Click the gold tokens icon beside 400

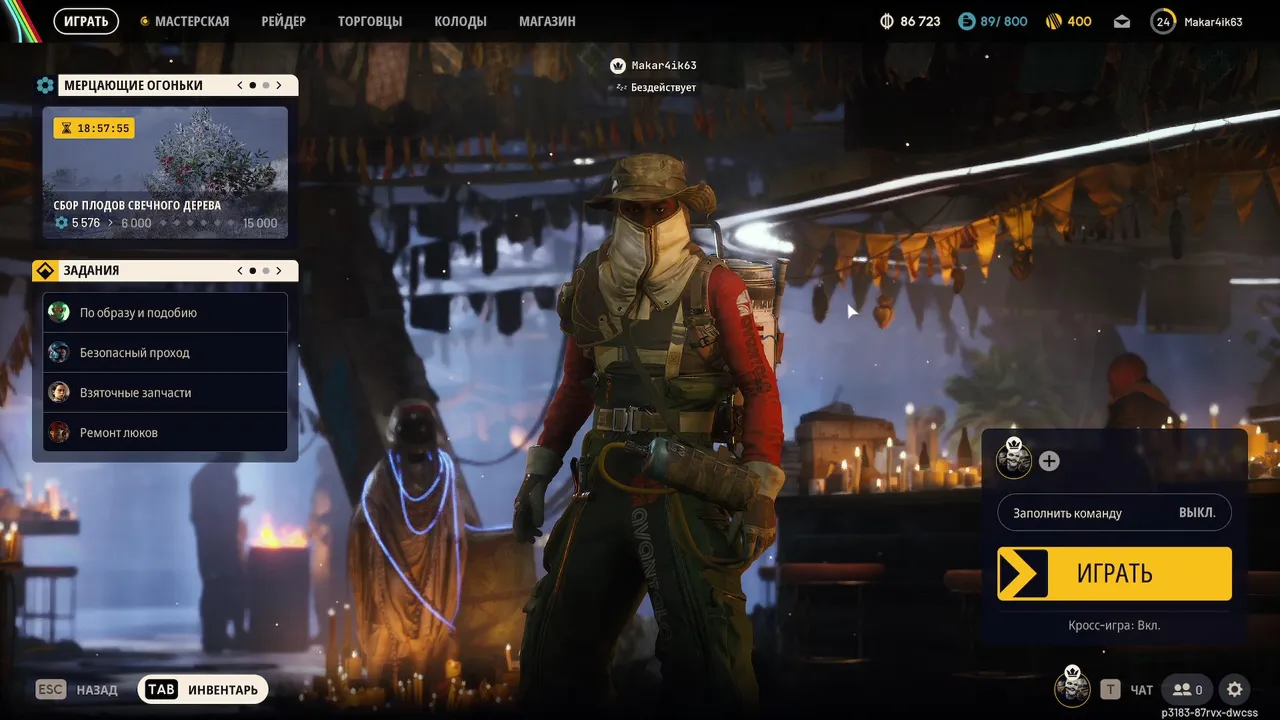tap(1053, 21)
